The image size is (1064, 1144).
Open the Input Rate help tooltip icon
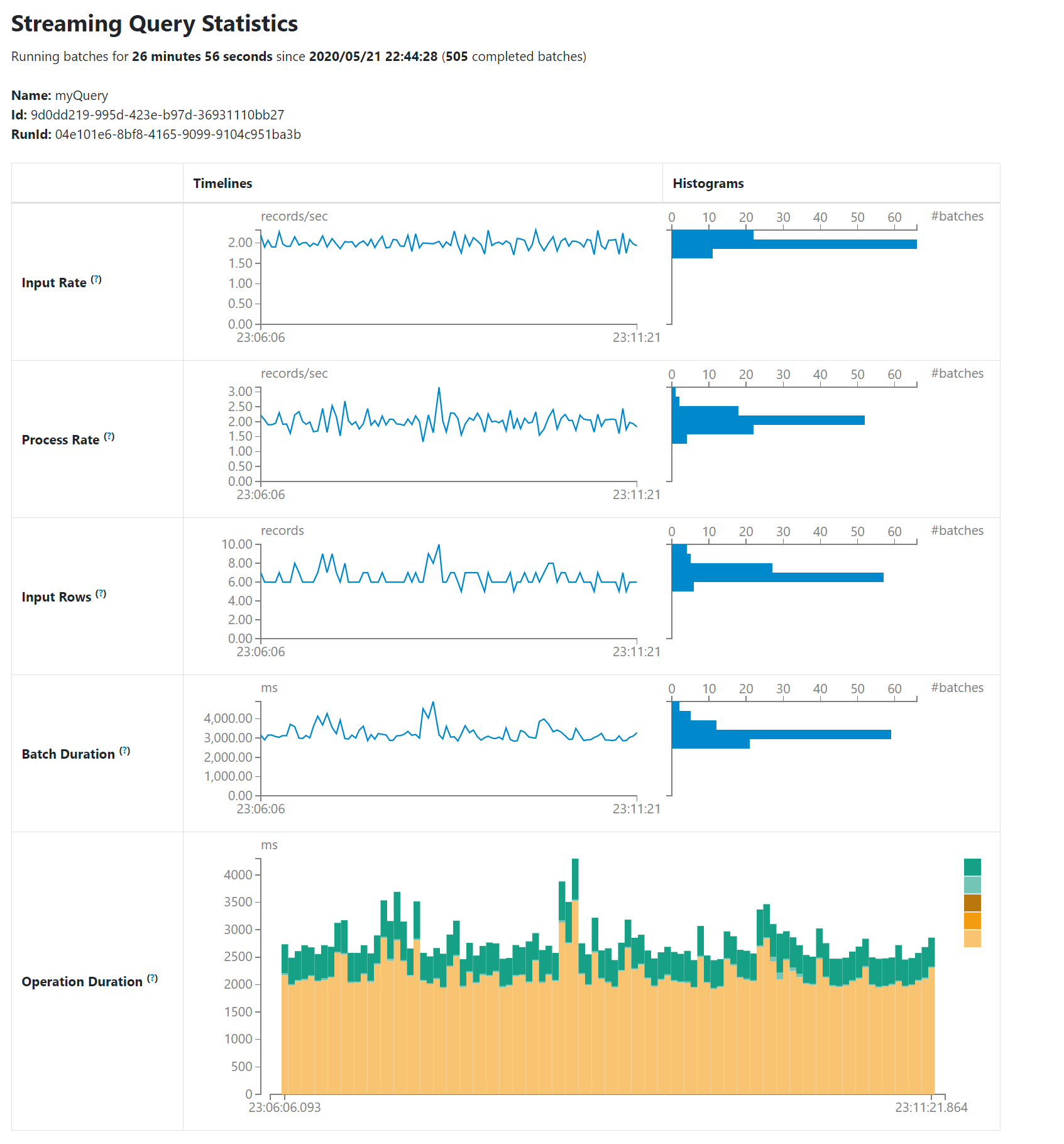pos(97,278)
